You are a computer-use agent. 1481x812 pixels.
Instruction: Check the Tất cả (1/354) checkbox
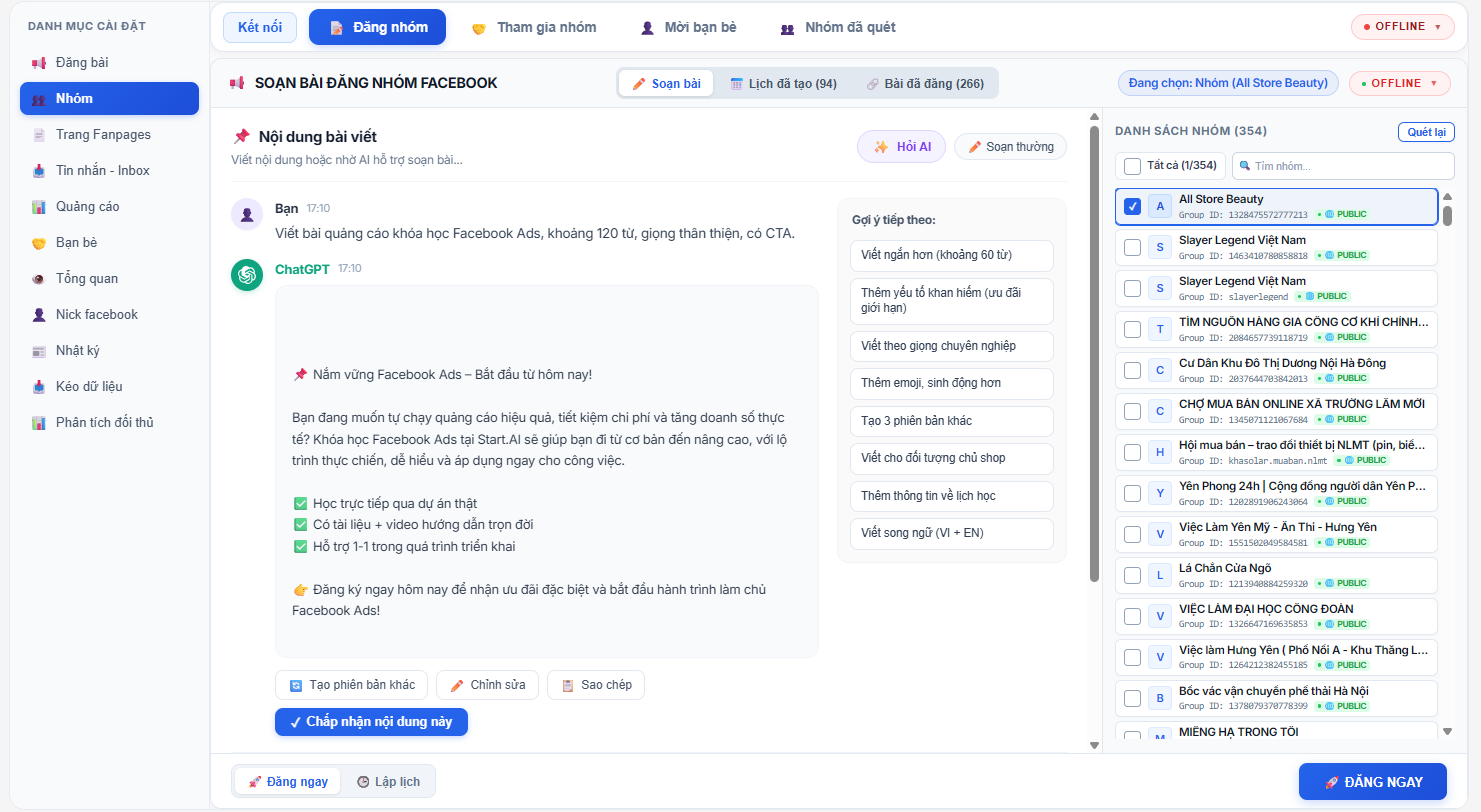(x=1132, y=166)
